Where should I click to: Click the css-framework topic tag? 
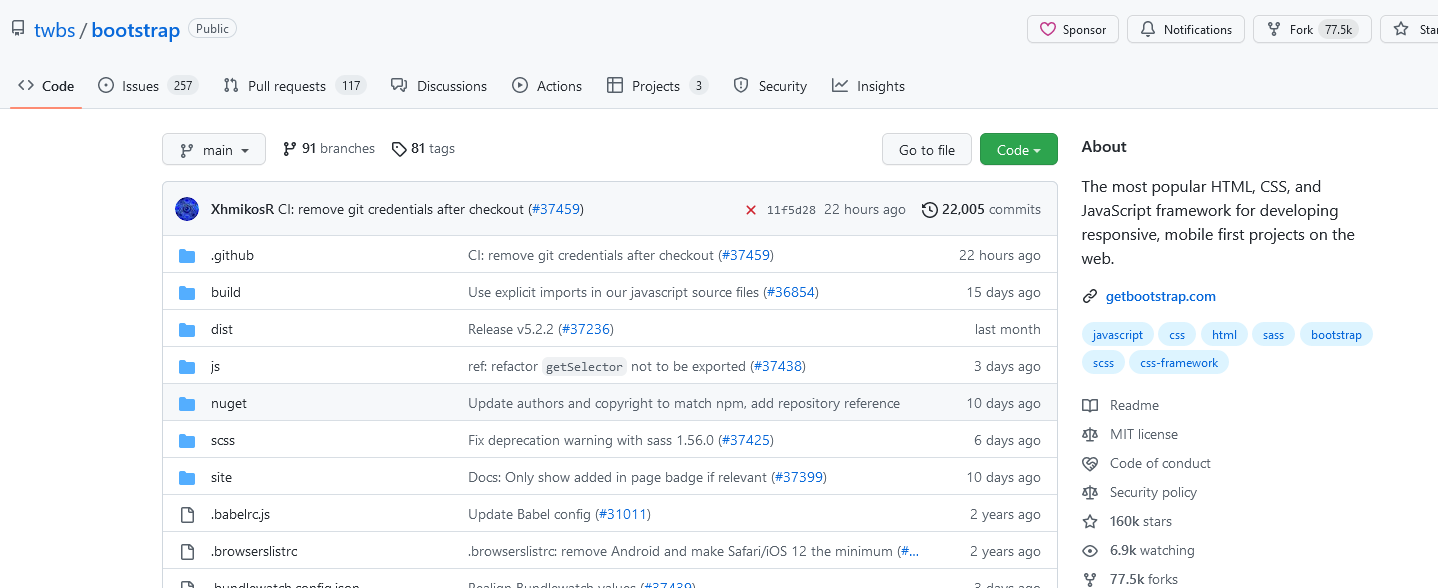pos(1179,362)
